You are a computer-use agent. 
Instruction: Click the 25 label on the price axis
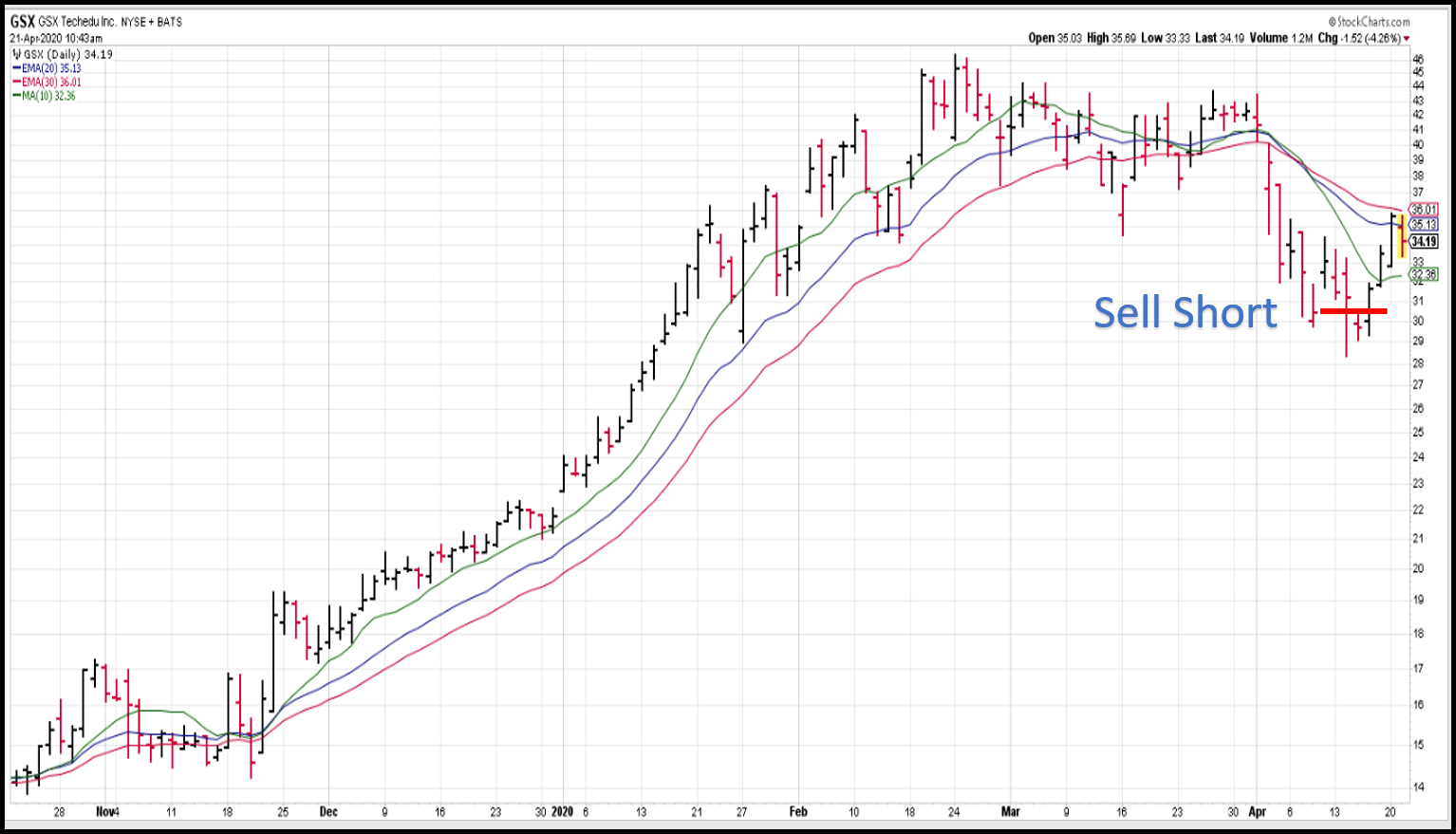pyautogui.click(x=1418, y=433)
